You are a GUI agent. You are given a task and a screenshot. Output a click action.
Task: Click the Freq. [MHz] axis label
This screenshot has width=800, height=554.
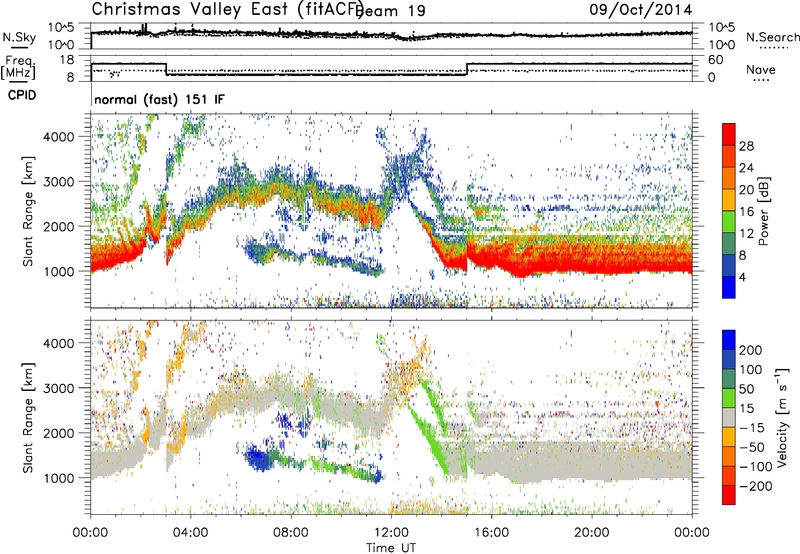click(x=18, y=66)
